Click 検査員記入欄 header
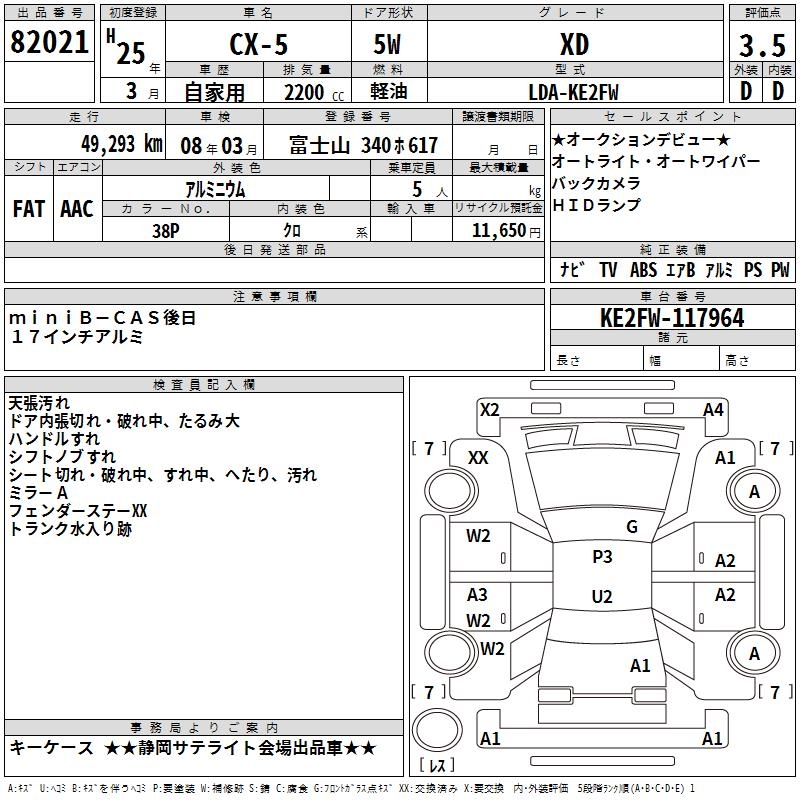 204,384
